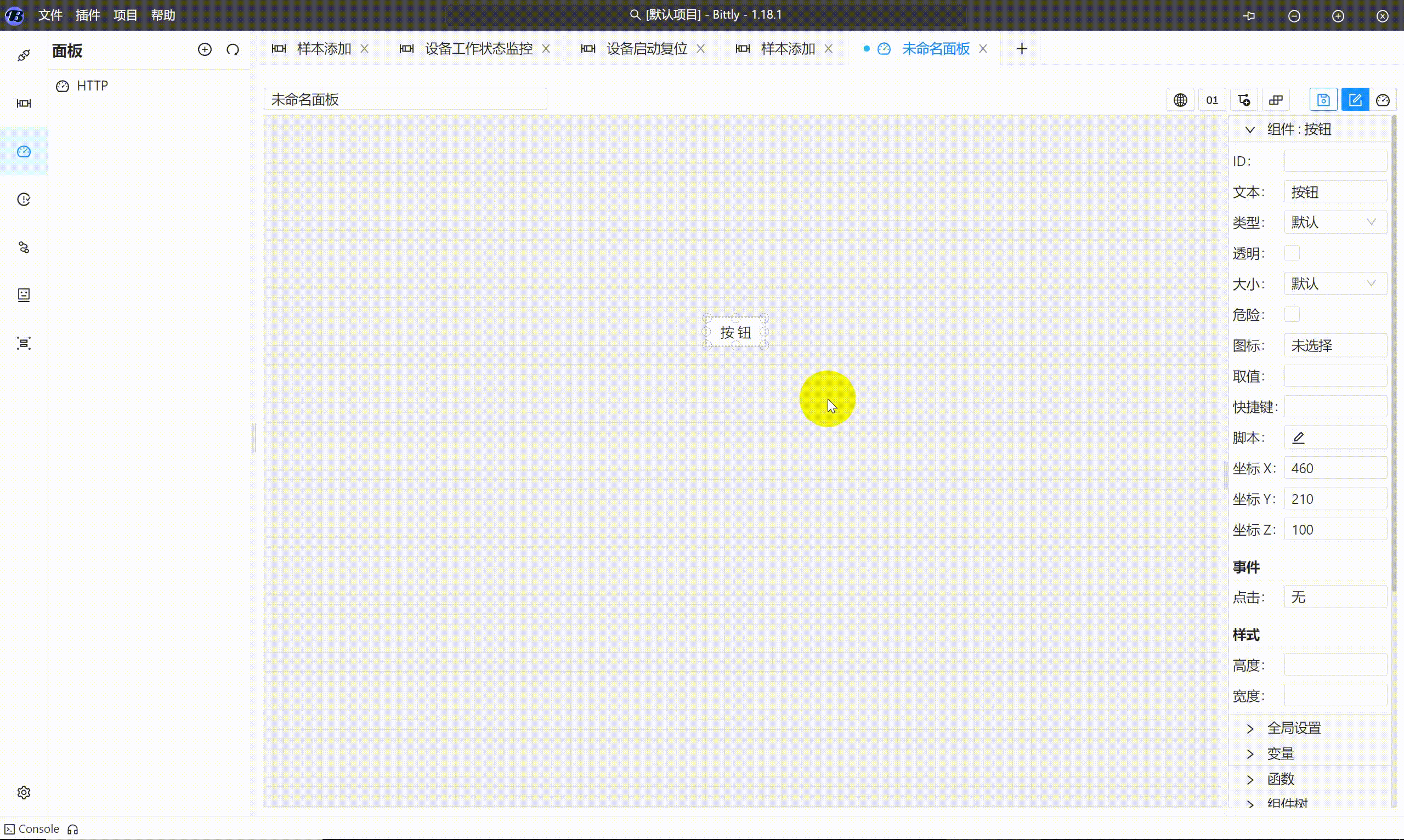Open the HTTP connection plugin icon in sidebar
Screen dimensions: 1404x840
[x=24, y=54]
